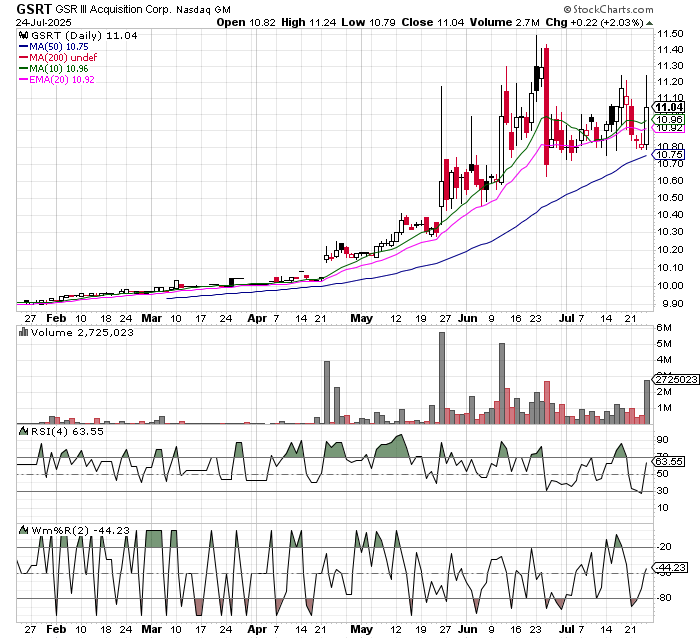Click the 9.90 price axis label
This screenshot has width=700, height=639.
pos(673,304)
